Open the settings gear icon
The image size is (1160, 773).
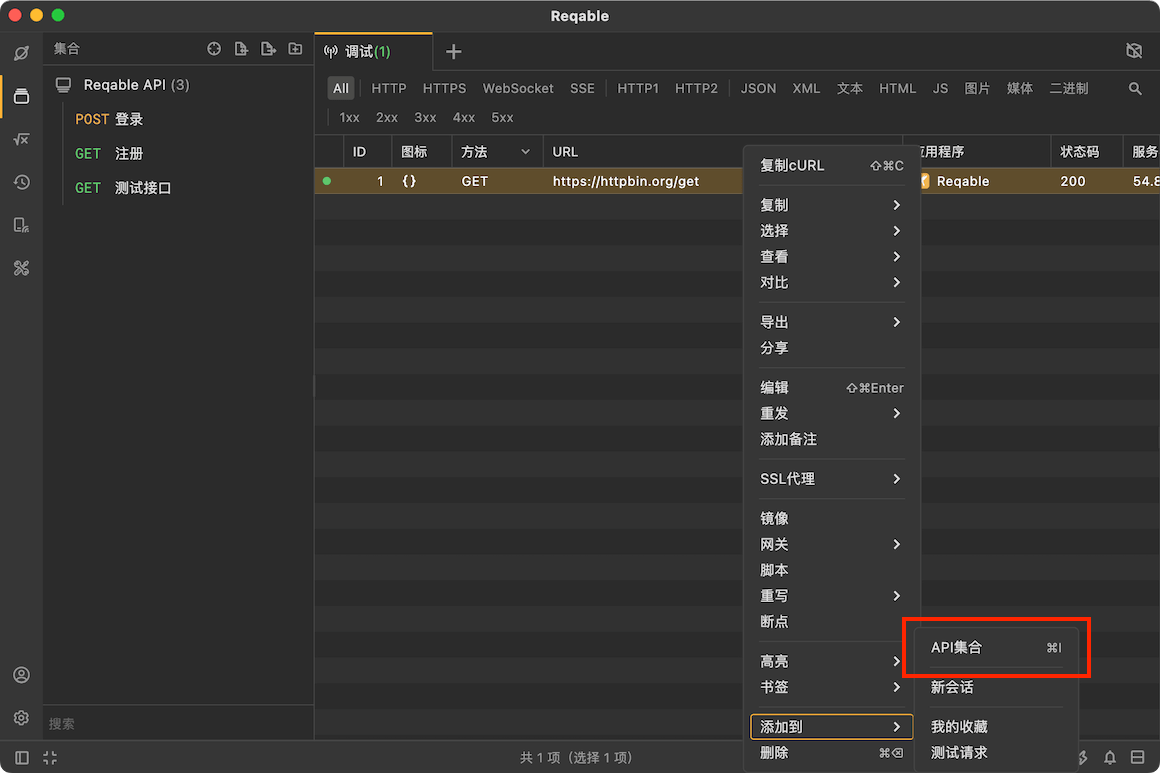tap(21, 718)
